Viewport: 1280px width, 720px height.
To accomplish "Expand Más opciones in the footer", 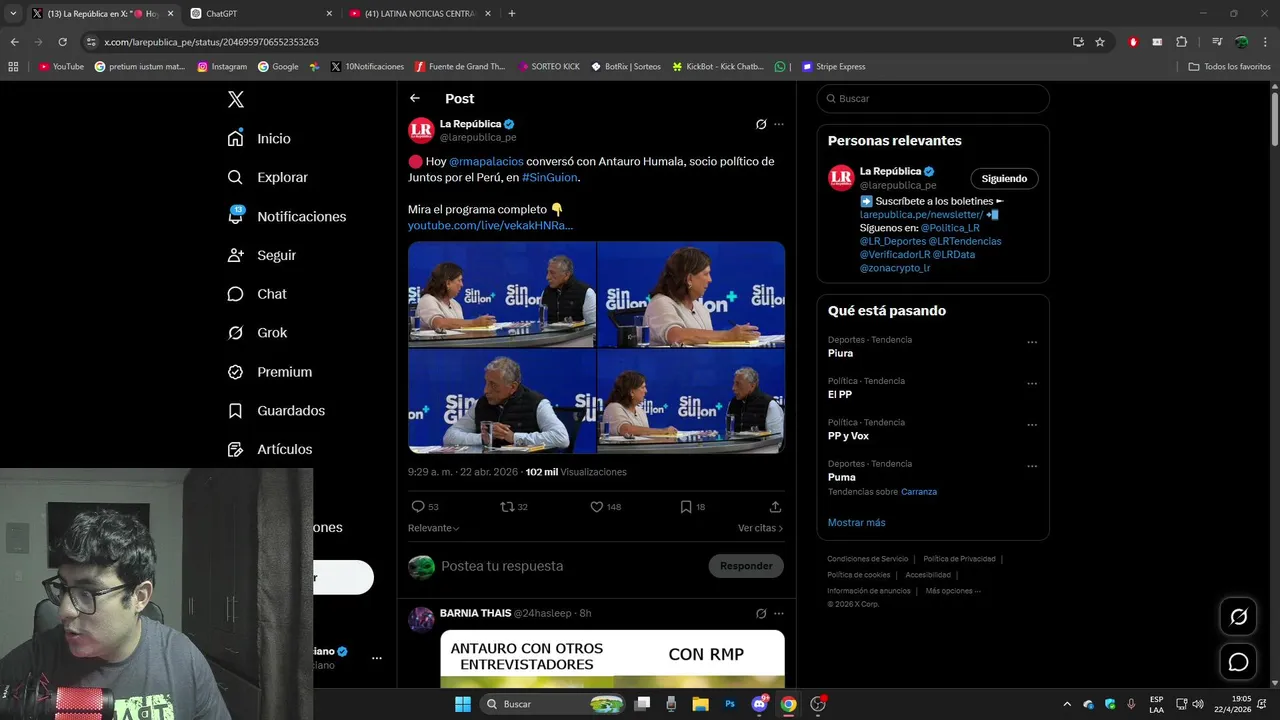I will click(953, 591).
